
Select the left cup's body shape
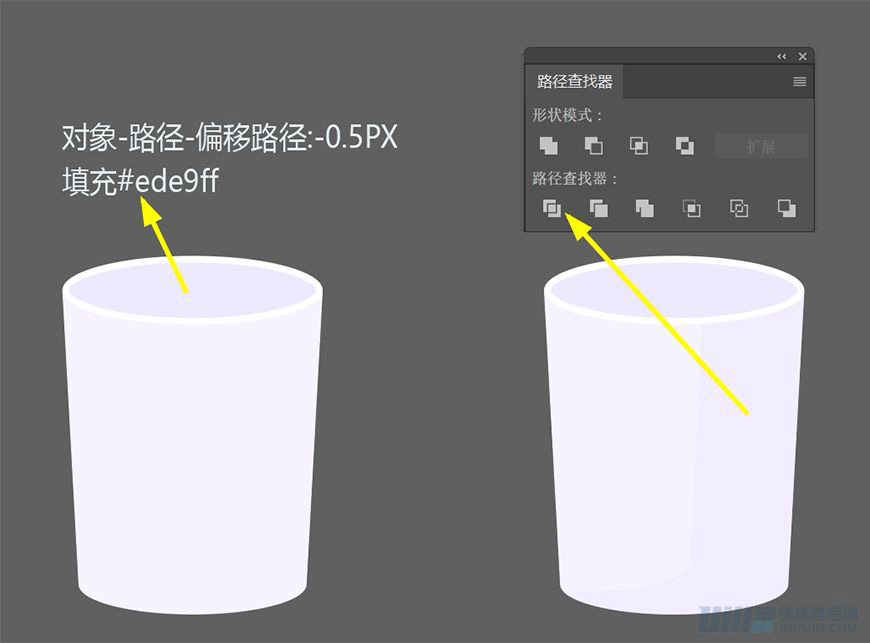192,450
